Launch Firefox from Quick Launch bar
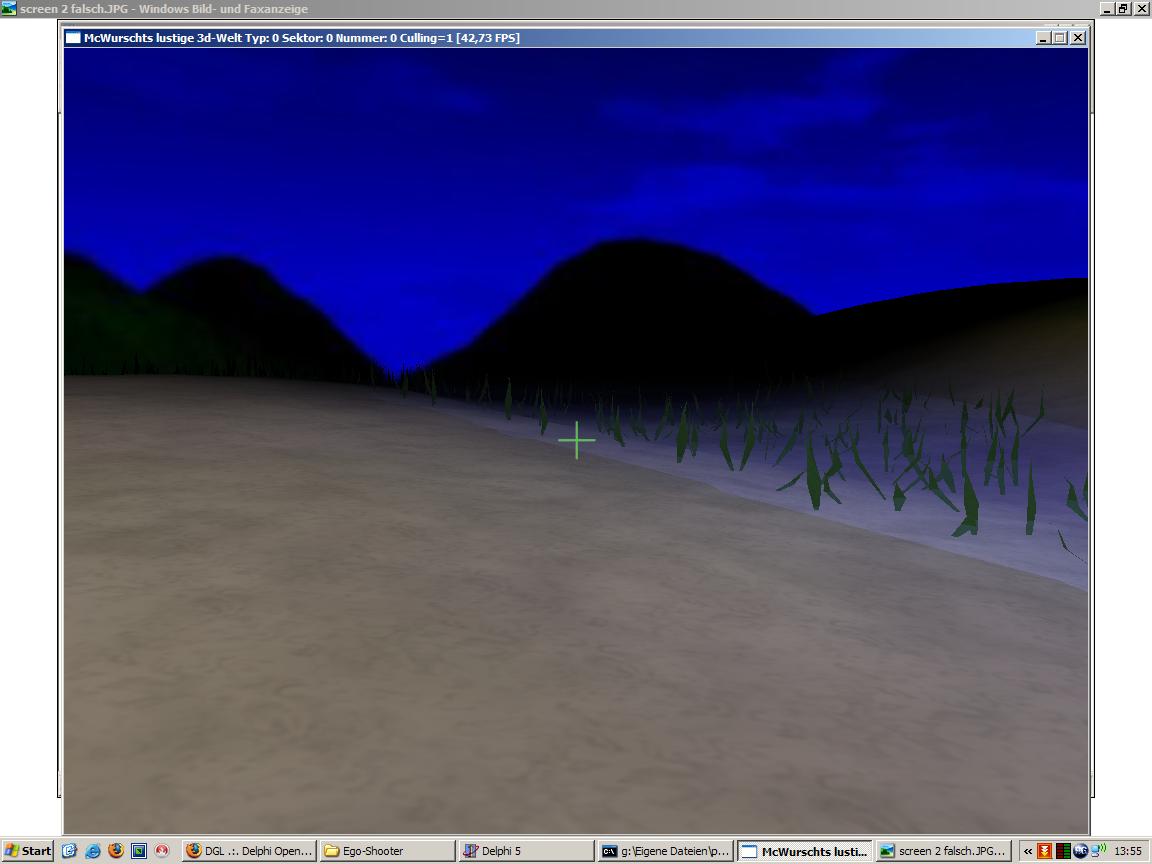 coord(116,851)
